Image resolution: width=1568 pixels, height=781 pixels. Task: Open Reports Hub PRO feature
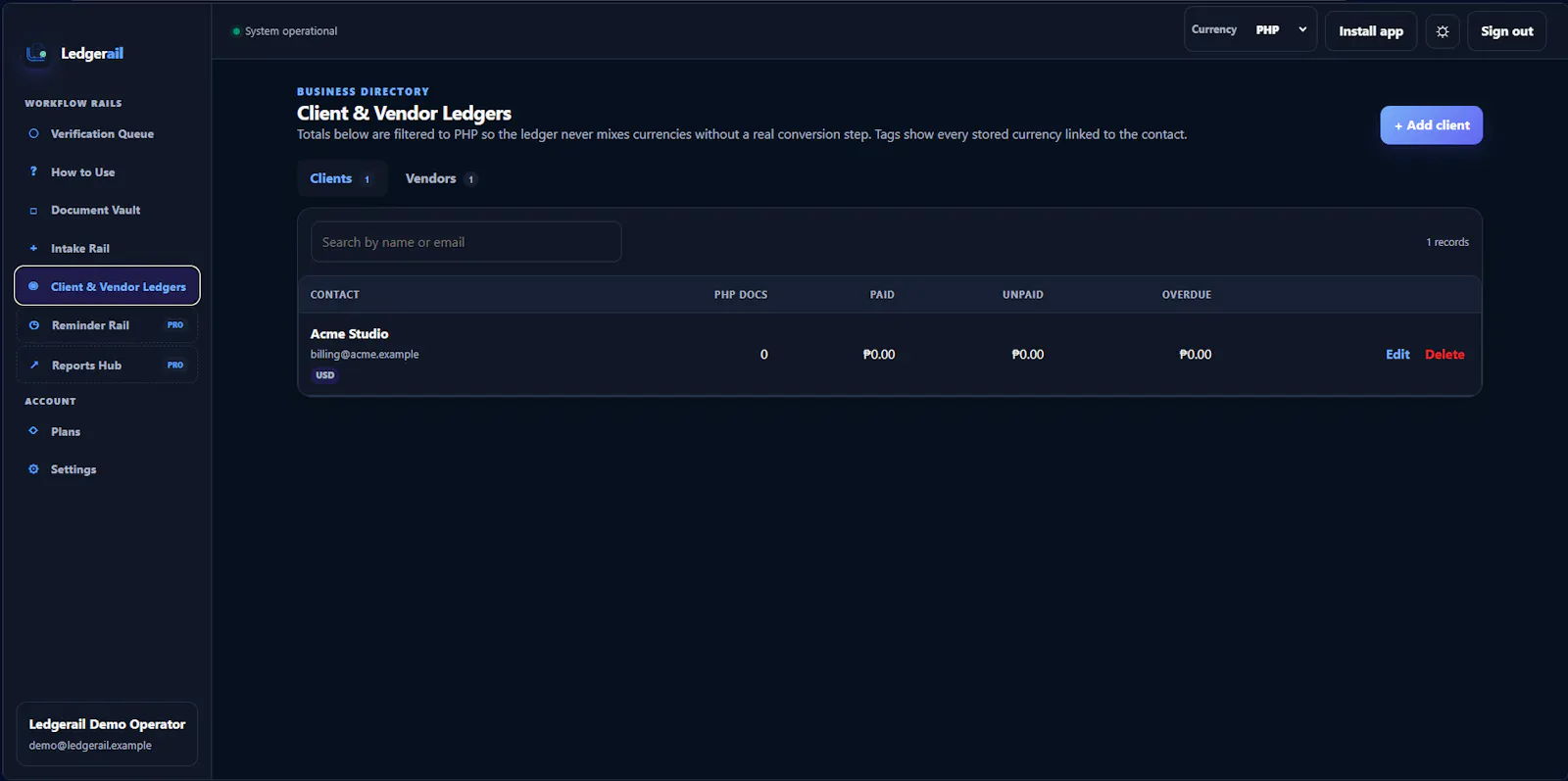(107, 365)
